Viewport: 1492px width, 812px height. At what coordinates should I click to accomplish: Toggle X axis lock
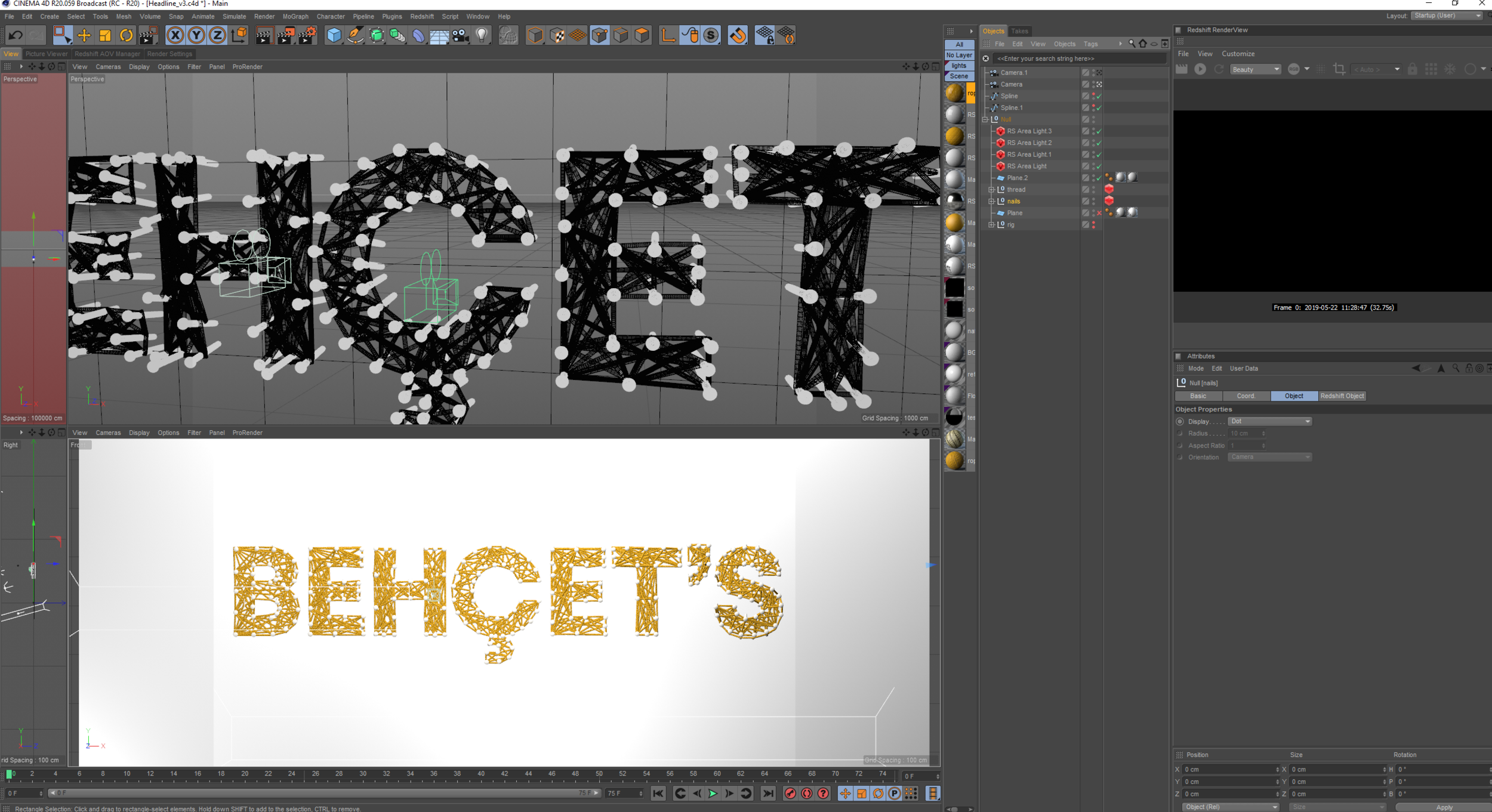(175, 36)
